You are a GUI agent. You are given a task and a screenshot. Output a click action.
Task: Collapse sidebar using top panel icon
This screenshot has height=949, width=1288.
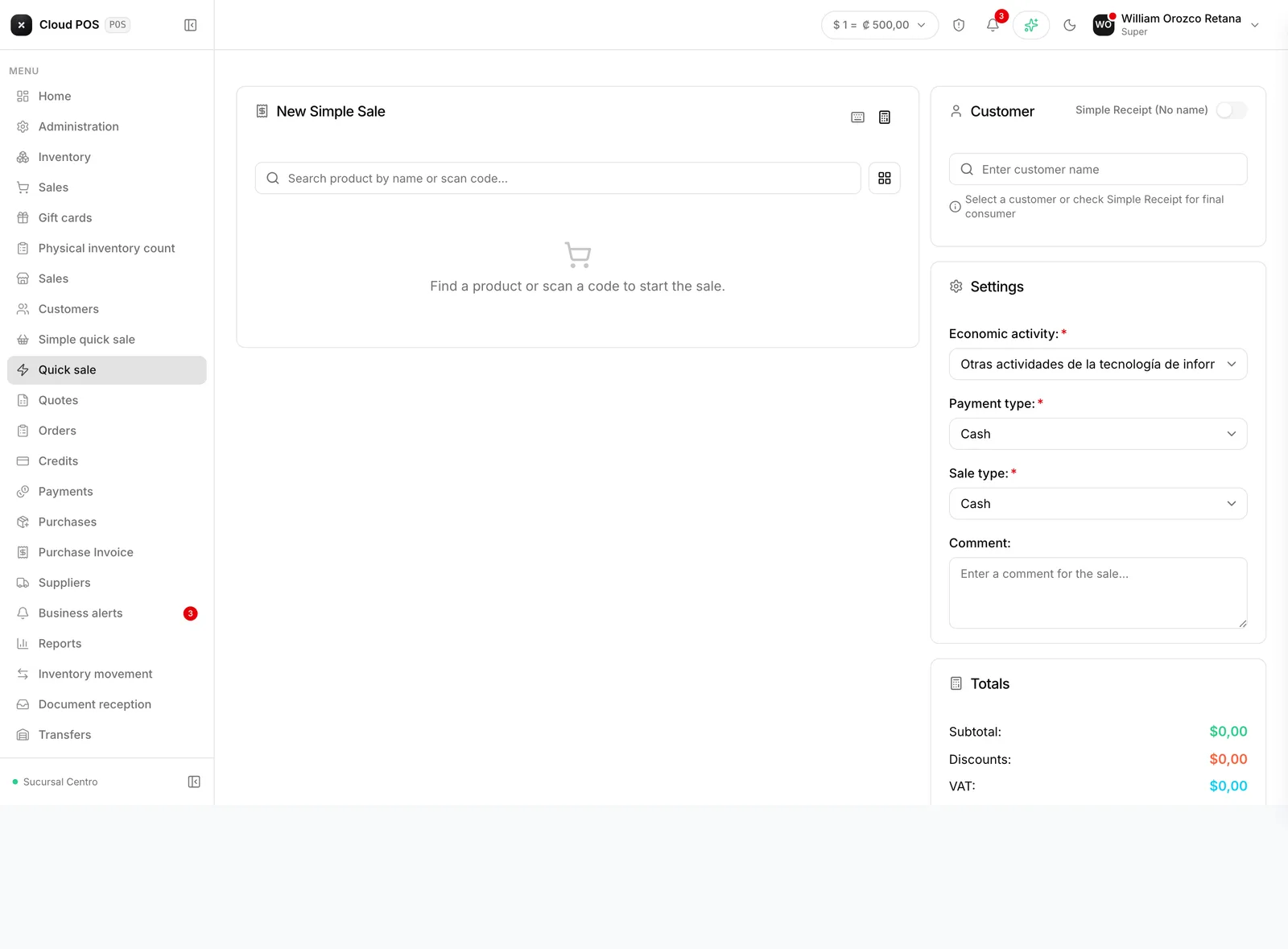[191, 25]
